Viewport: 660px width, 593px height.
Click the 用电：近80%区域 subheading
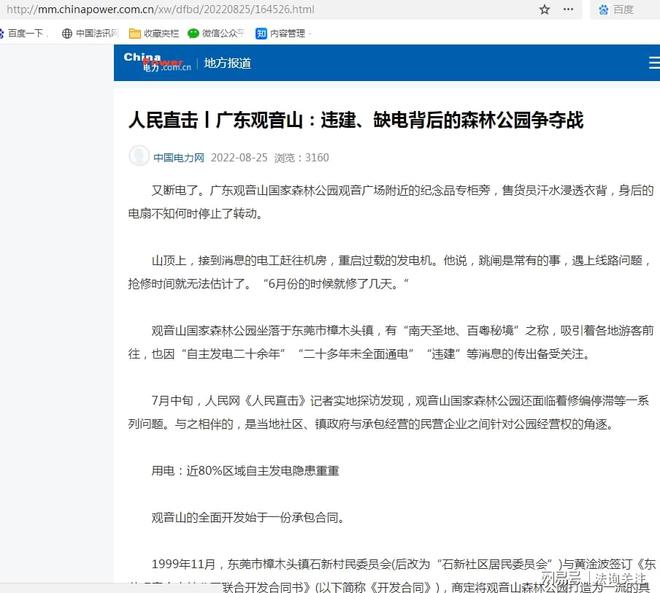coord(245,468)
